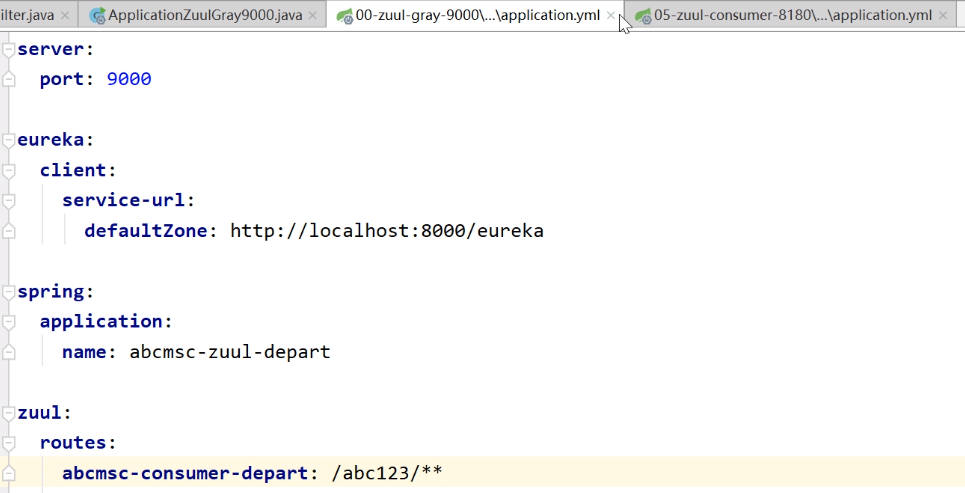The height and width of the screenshot is (493, 965).
Task: Place cursor on port value 9000
Action: click(129, 79)
